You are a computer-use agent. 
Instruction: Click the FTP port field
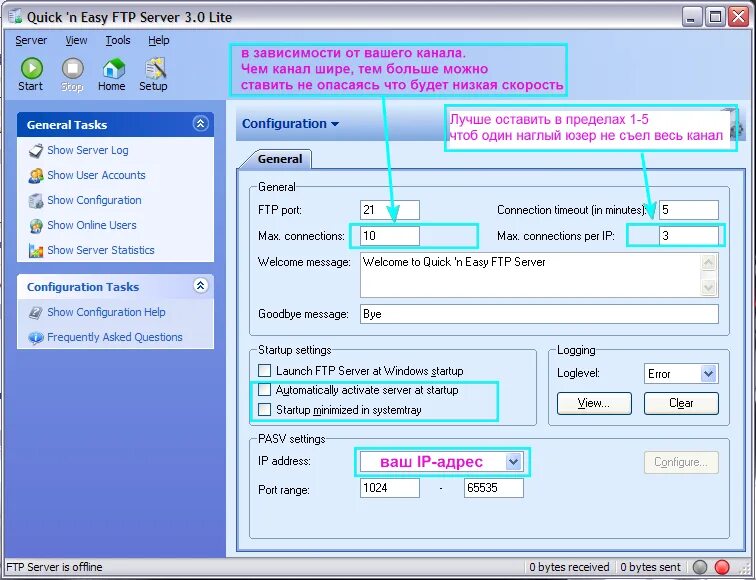[x=390, y=210]
